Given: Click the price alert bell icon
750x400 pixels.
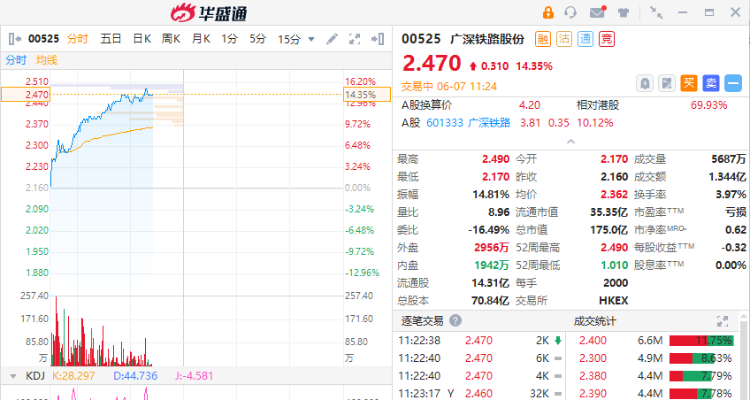Looking at the screenshot, I should pos(645,83).
